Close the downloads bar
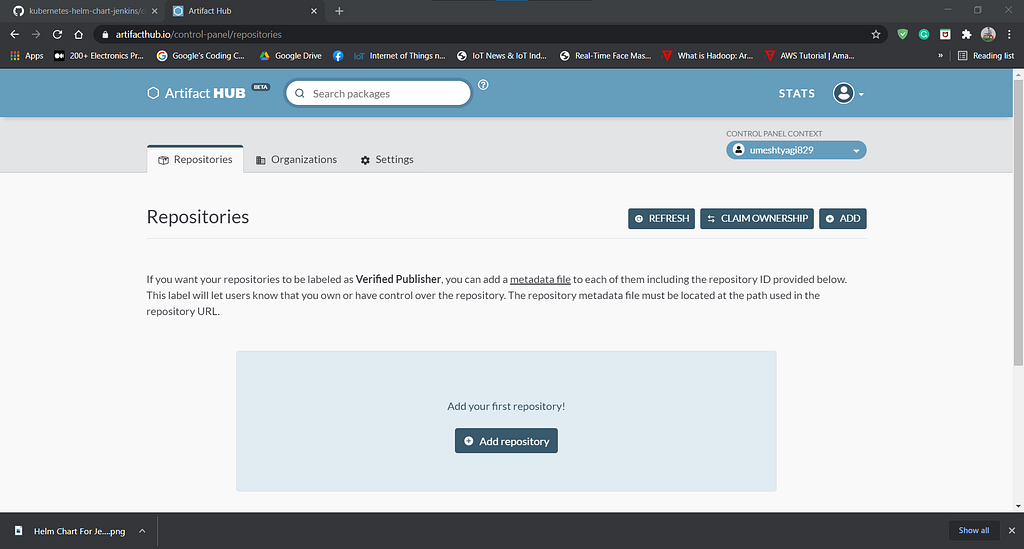Screen dimensions: 1024x549 click(x=1012, y=531)
